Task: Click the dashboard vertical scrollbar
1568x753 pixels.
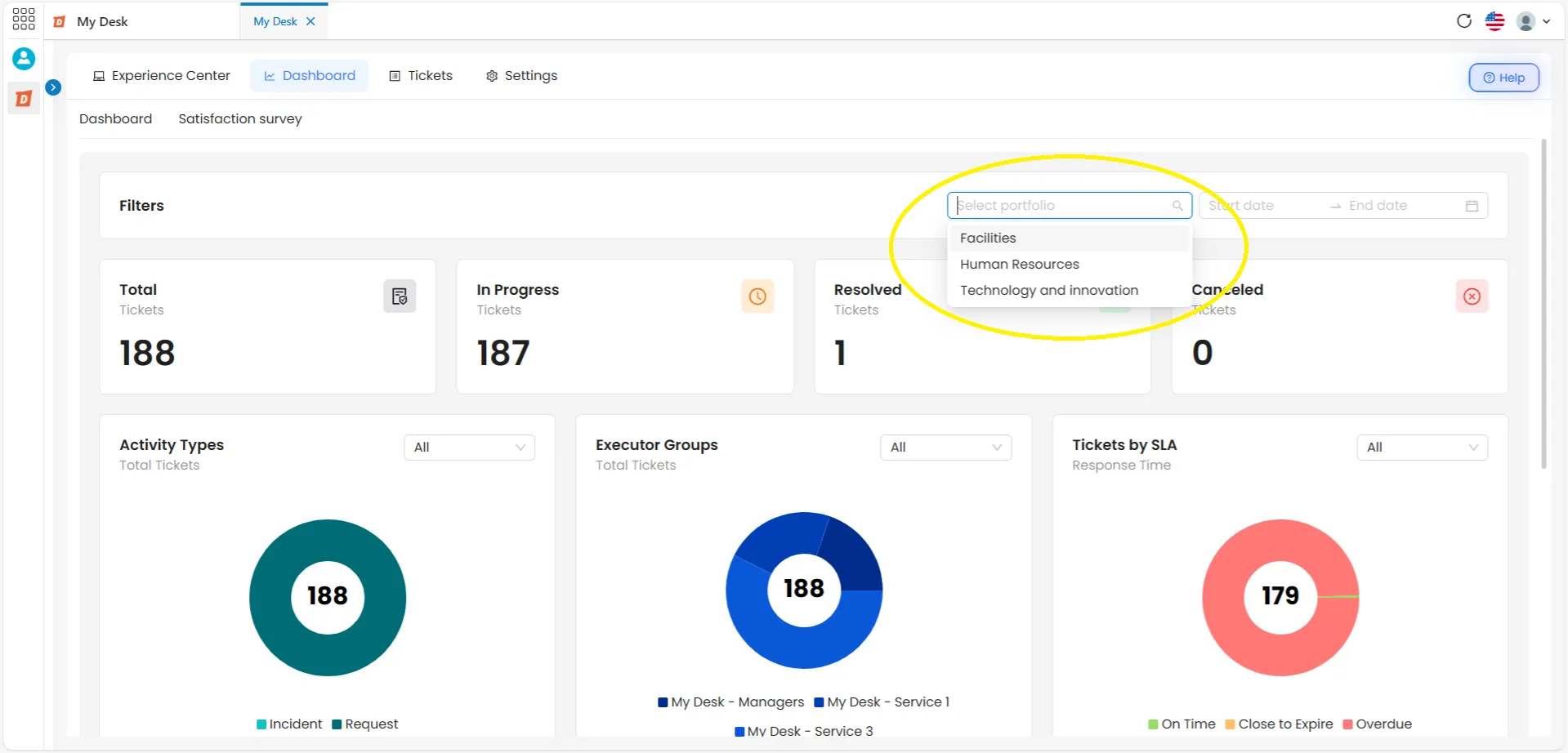Action: [x=1543, y=304]
